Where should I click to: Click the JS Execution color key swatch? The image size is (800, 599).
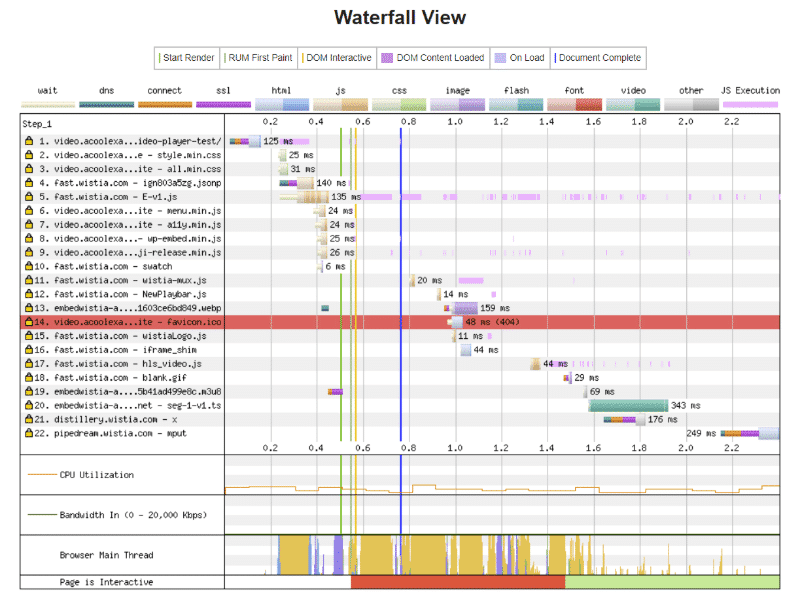(751, 105)
